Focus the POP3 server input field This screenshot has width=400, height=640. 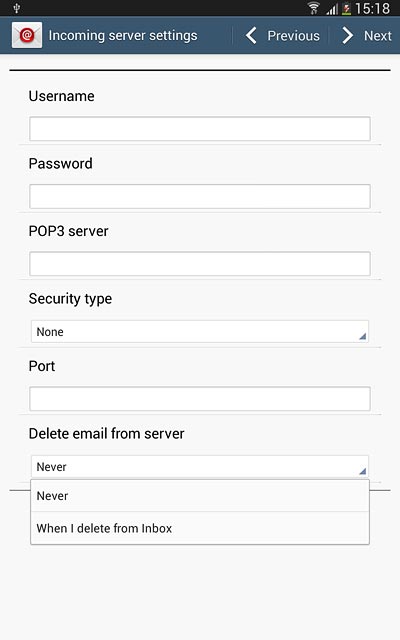(x=200, y=264)
